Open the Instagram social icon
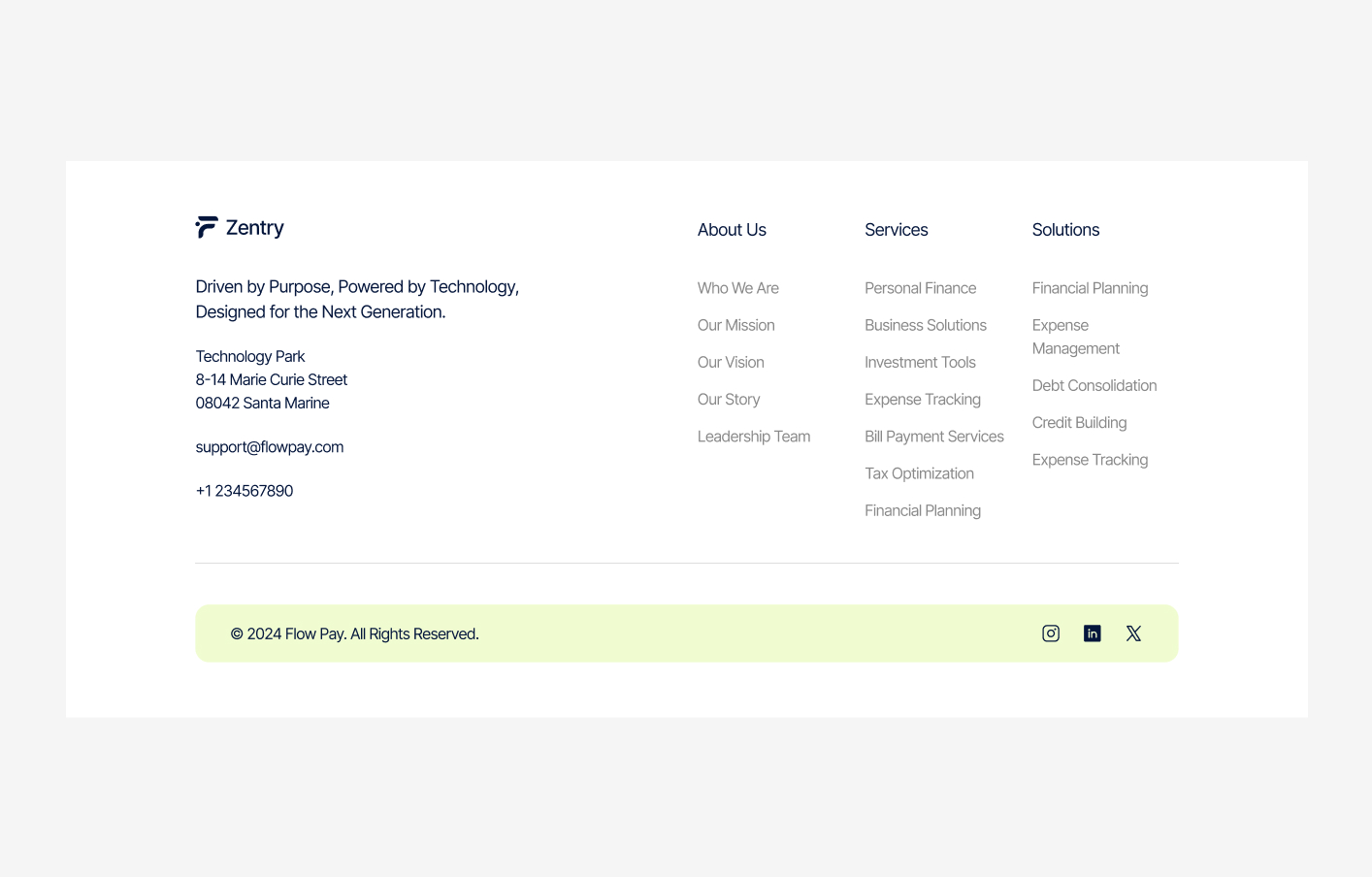Screen dimensions: 1372x877 pos(1050,633)
